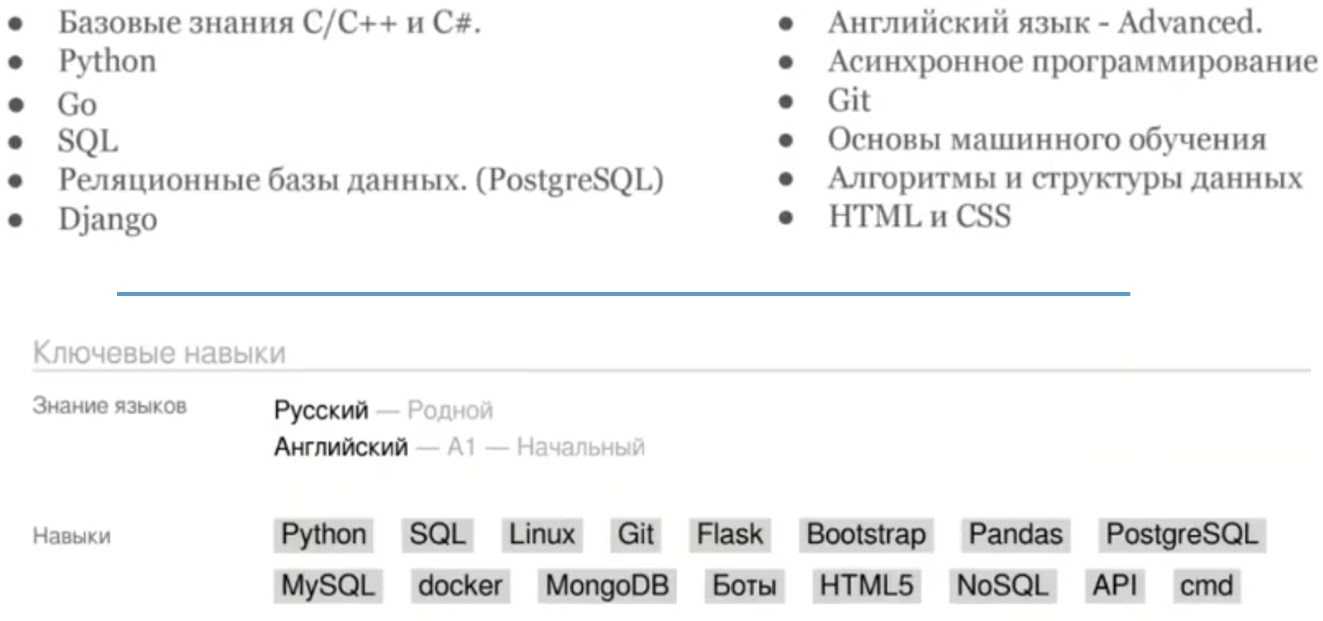
Task: Select the cmd skill tag
Action: pyautogui.click(x=1206, y=586)
